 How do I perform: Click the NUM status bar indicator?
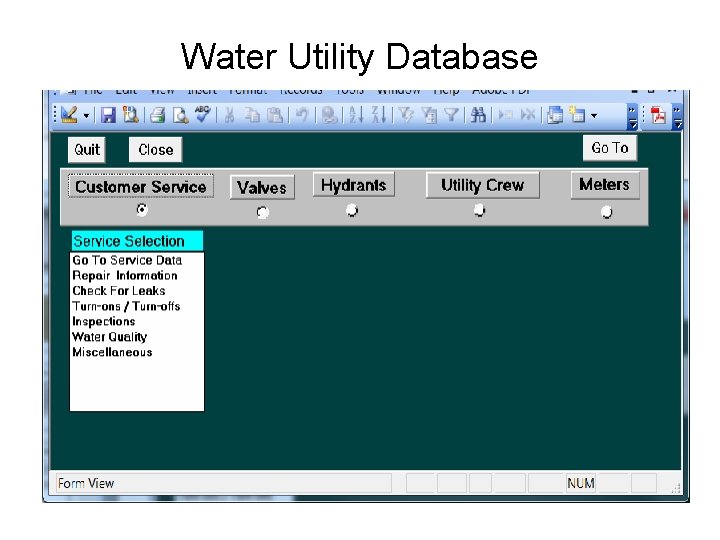[581, 483]
